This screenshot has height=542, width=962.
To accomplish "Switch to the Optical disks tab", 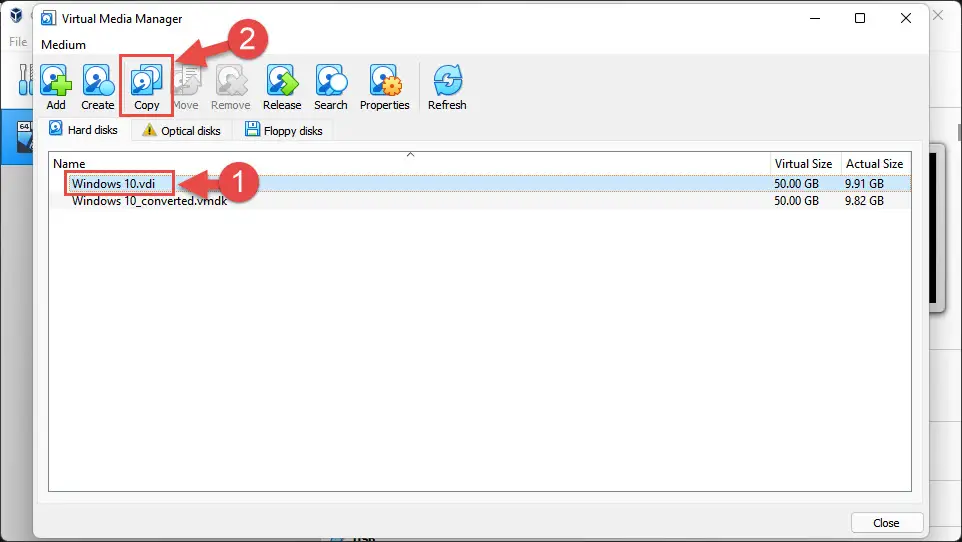I will pos(182,131).
